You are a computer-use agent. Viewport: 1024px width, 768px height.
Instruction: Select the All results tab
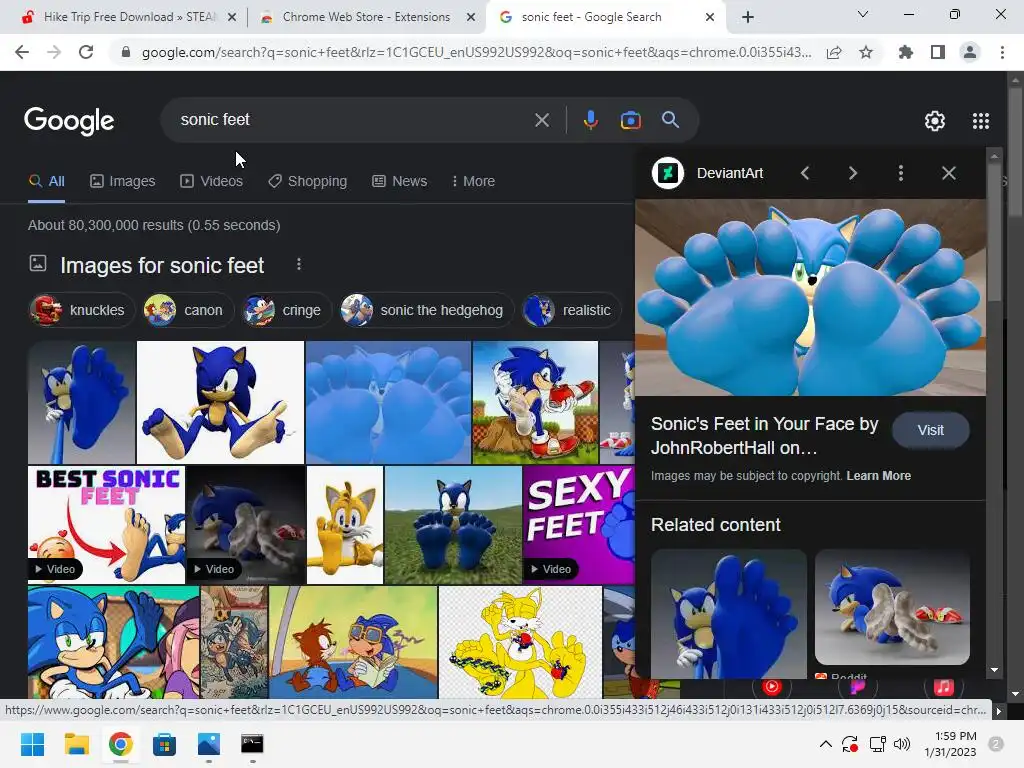click(x=46, y=181)
